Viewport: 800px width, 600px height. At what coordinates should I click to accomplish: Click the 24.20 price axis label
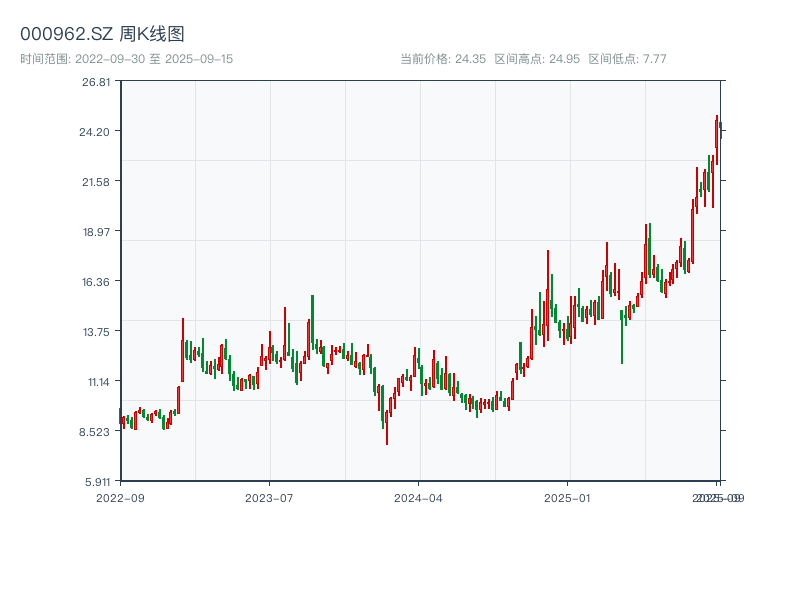(96, 132)
